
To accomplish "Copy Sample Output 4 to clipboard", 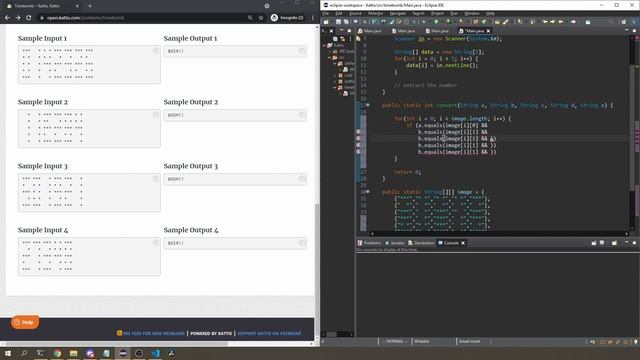I will coord(302,243).
